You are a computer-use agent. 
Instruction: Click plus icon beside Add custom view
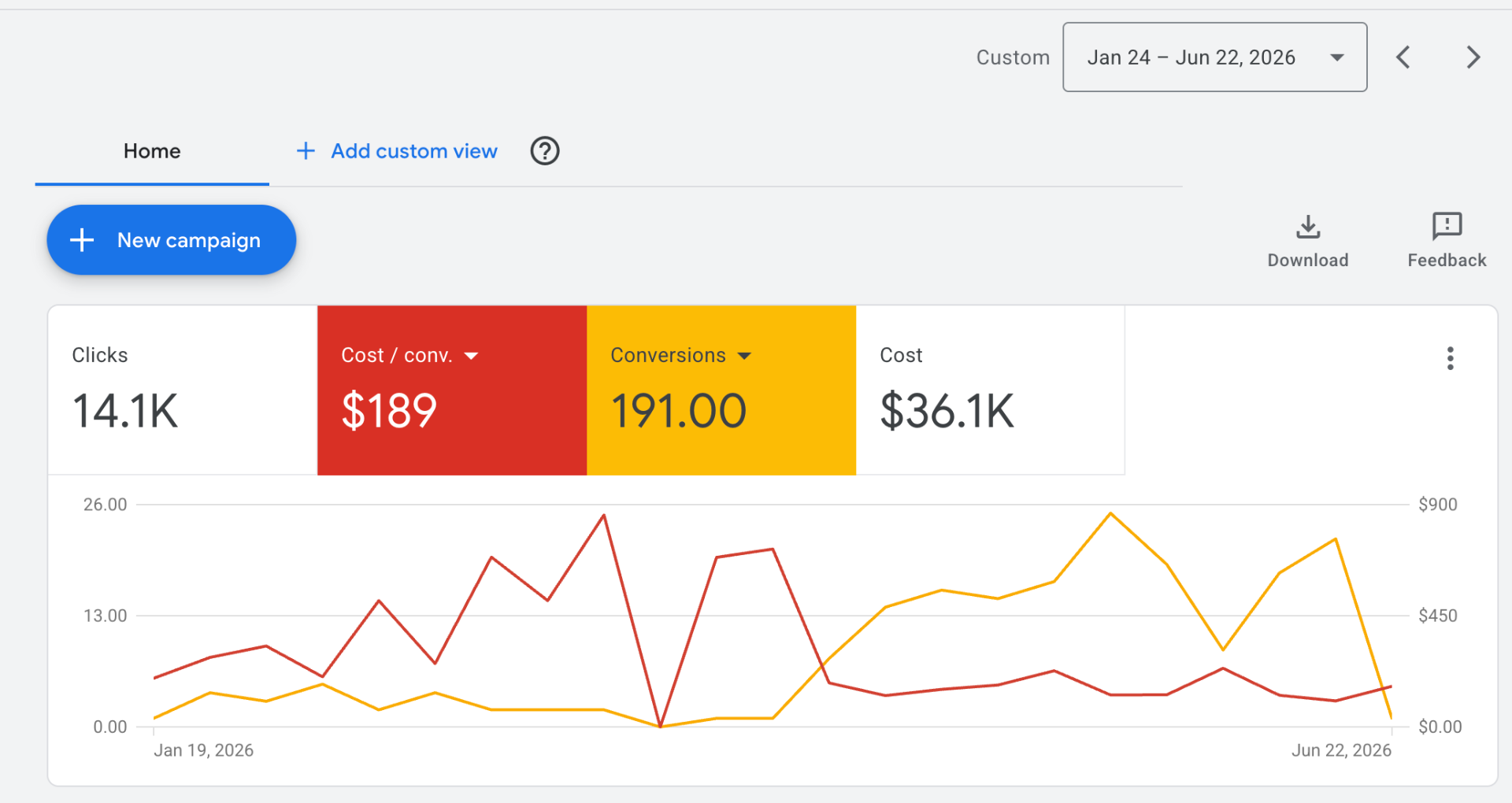[x=306, y=150]
